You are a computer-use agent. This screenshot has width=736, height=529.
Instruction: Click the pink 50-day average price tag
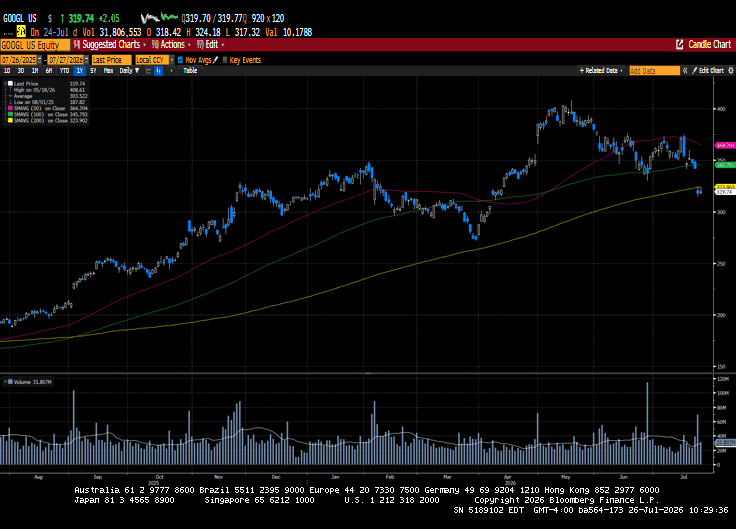725,146
